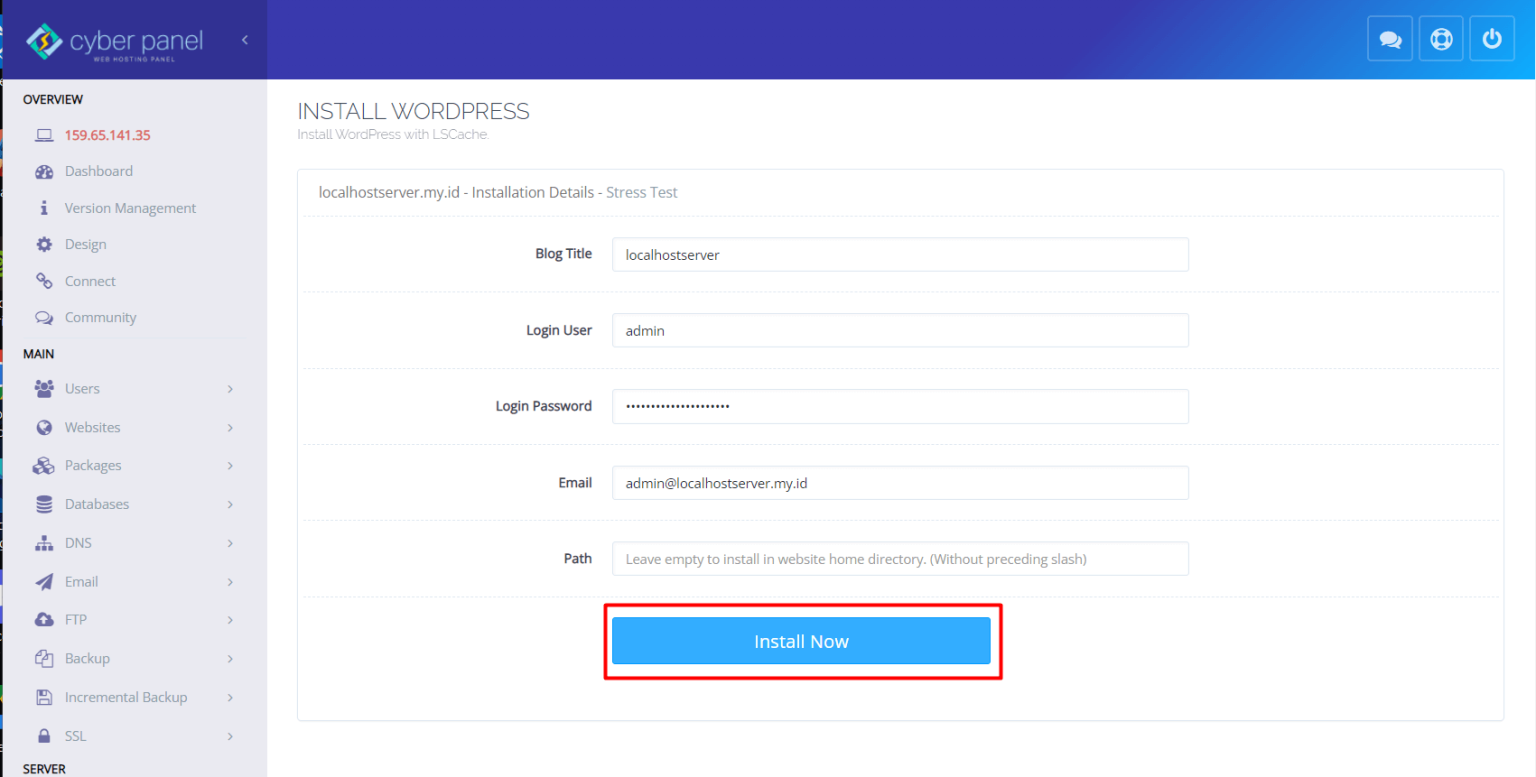Click the Install Now button
The image size is (1536, 777).
tap(801, 641)
